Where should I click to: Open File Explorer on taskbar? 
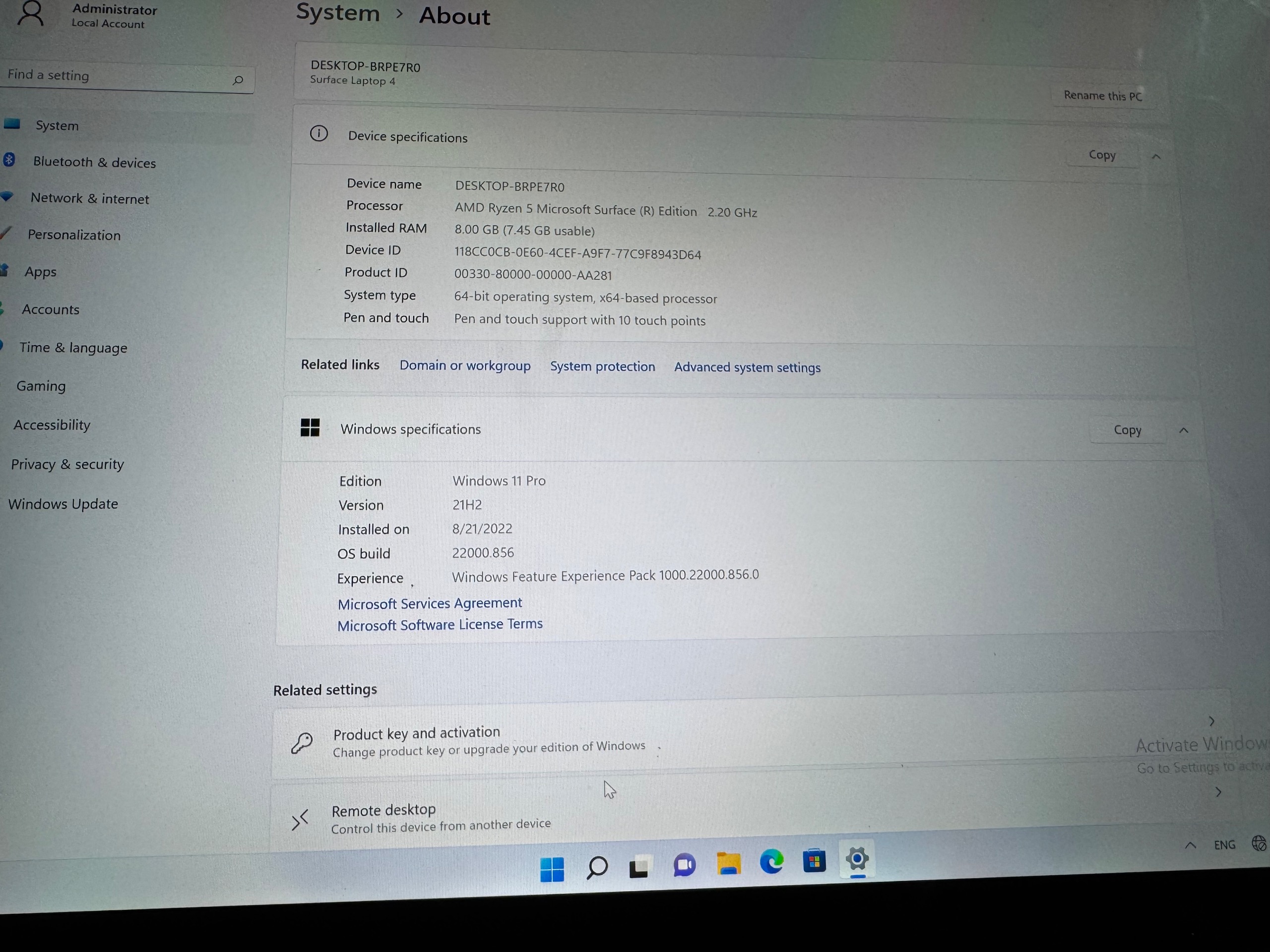[x=729, y=864]
